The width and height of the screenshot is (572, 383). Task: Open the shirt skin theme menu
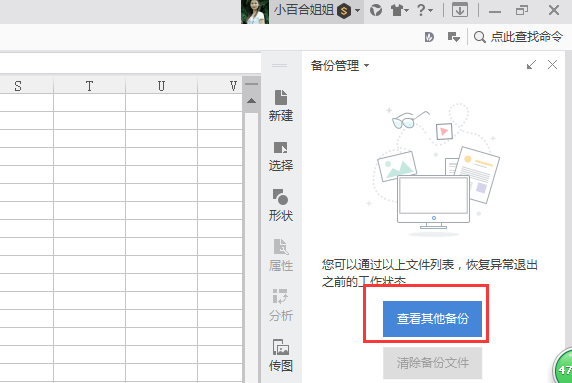(399, 11)
